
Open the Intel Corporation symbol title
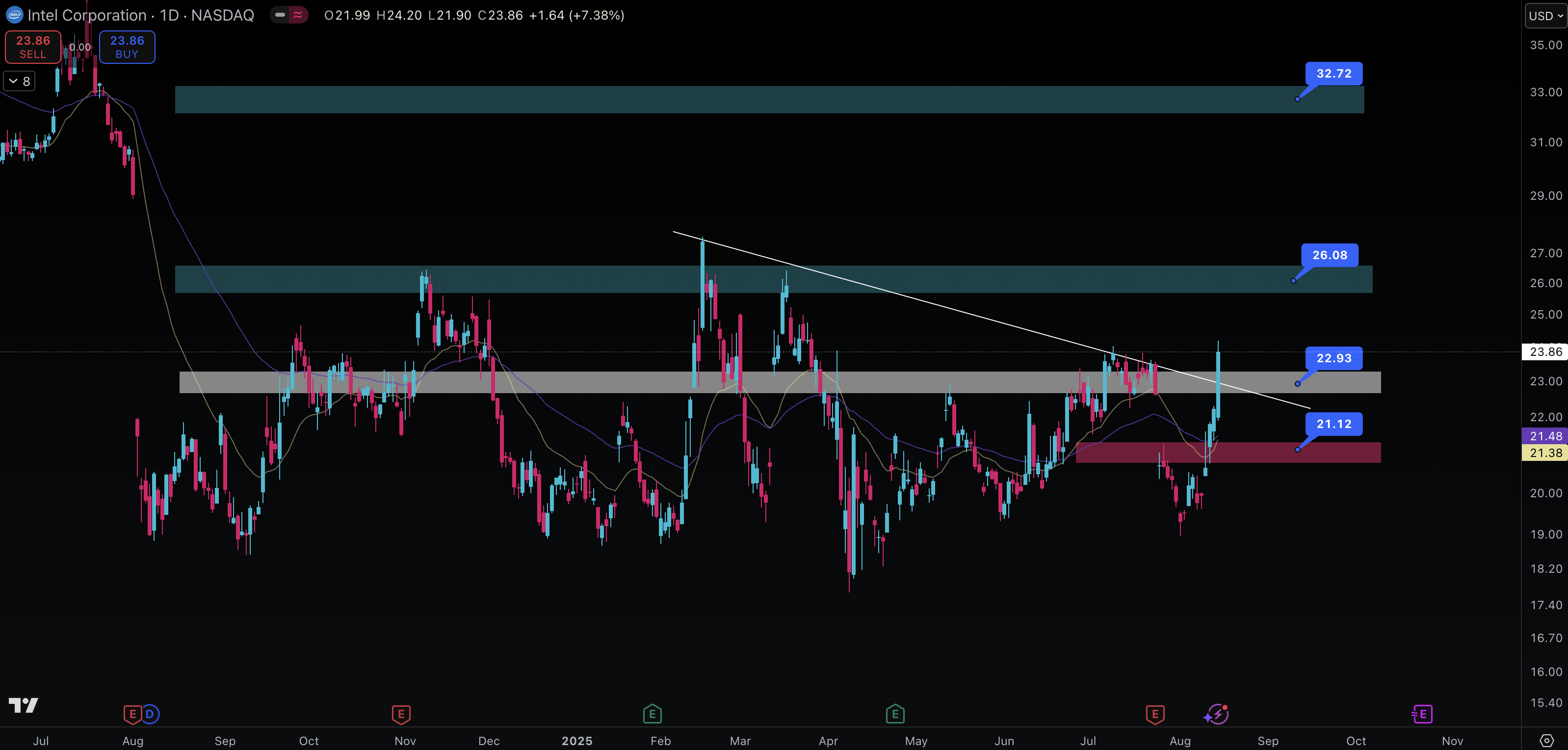[x=141, y=15]
